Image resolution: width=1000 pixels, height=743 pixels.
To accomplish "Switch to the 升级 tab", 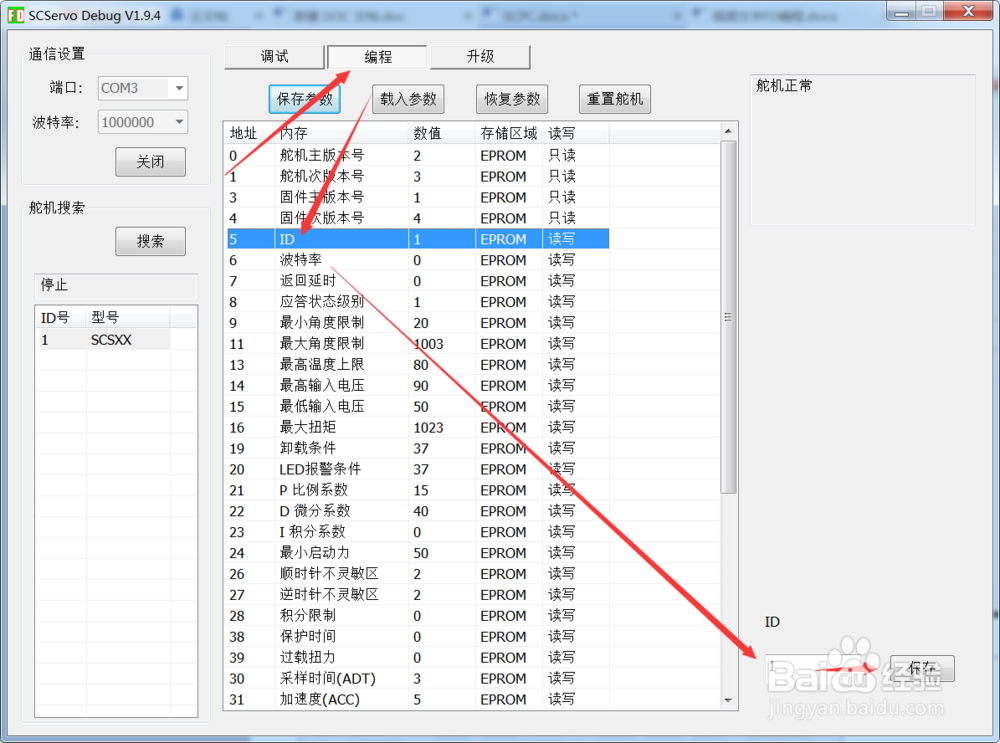I will click(x=480, y=56).
